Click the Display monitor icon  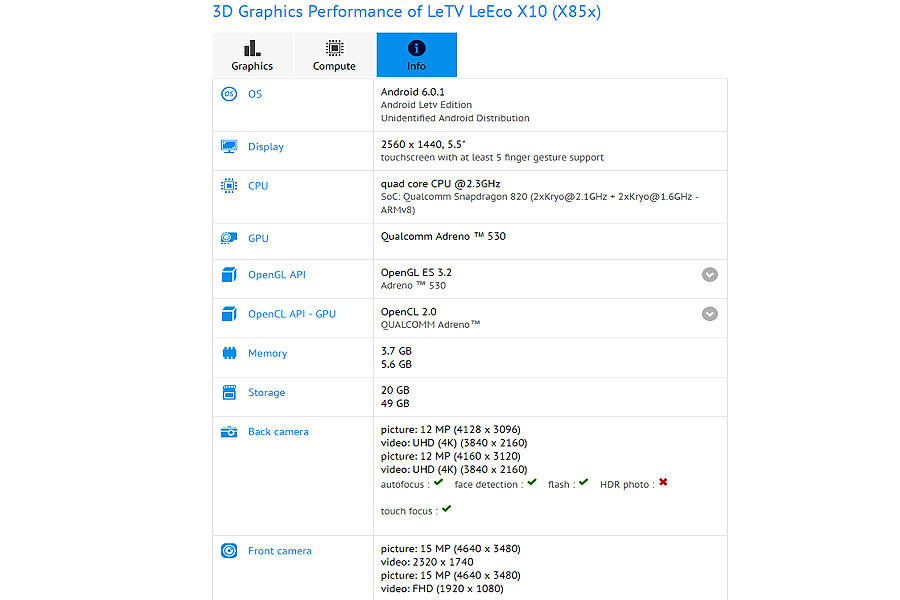click(x=229, y=146)
